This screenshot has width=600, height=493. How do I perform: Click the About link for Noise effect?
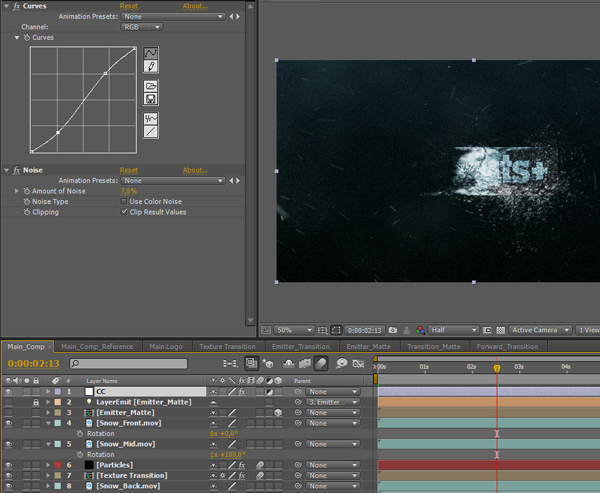point(195,171)
